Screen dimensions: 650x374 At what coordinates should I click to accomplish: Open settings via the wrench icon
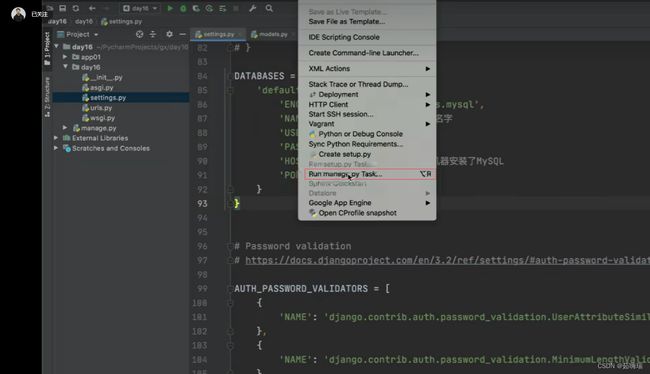click(x=252, y=8)
